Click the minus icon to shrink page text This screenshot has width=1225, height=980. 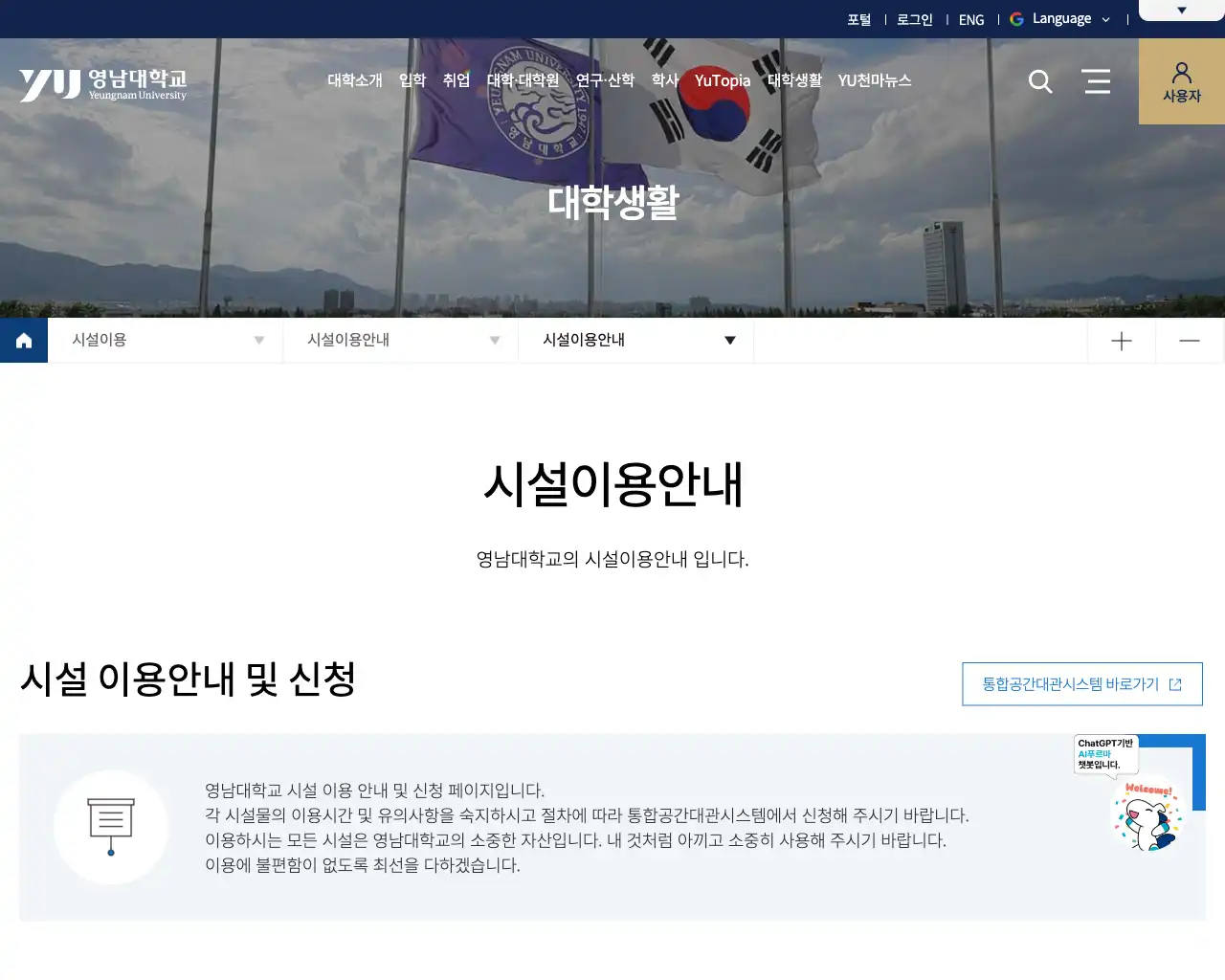pyautogui.click(x=1189, y=340)
